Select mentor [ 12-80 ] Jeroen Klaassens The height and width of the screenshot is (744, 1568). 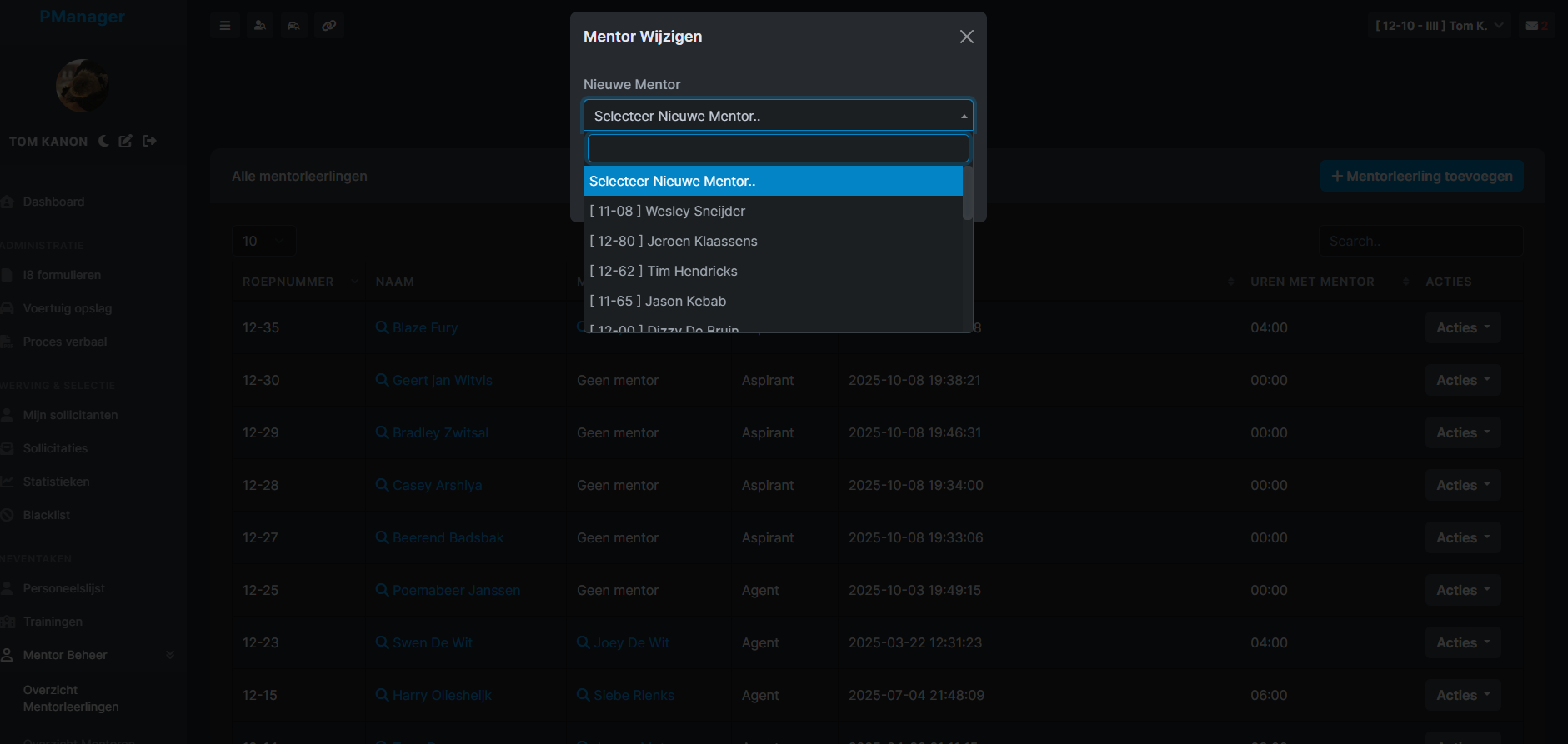(773, 241)
